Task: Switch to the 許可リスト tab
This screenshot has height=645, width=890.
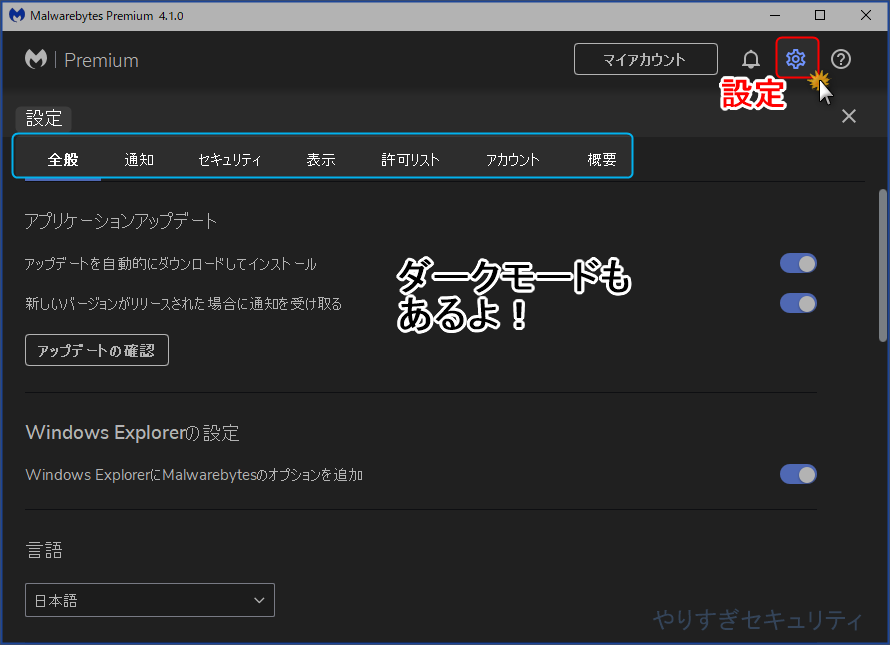Action: click(x=410, y=160)
